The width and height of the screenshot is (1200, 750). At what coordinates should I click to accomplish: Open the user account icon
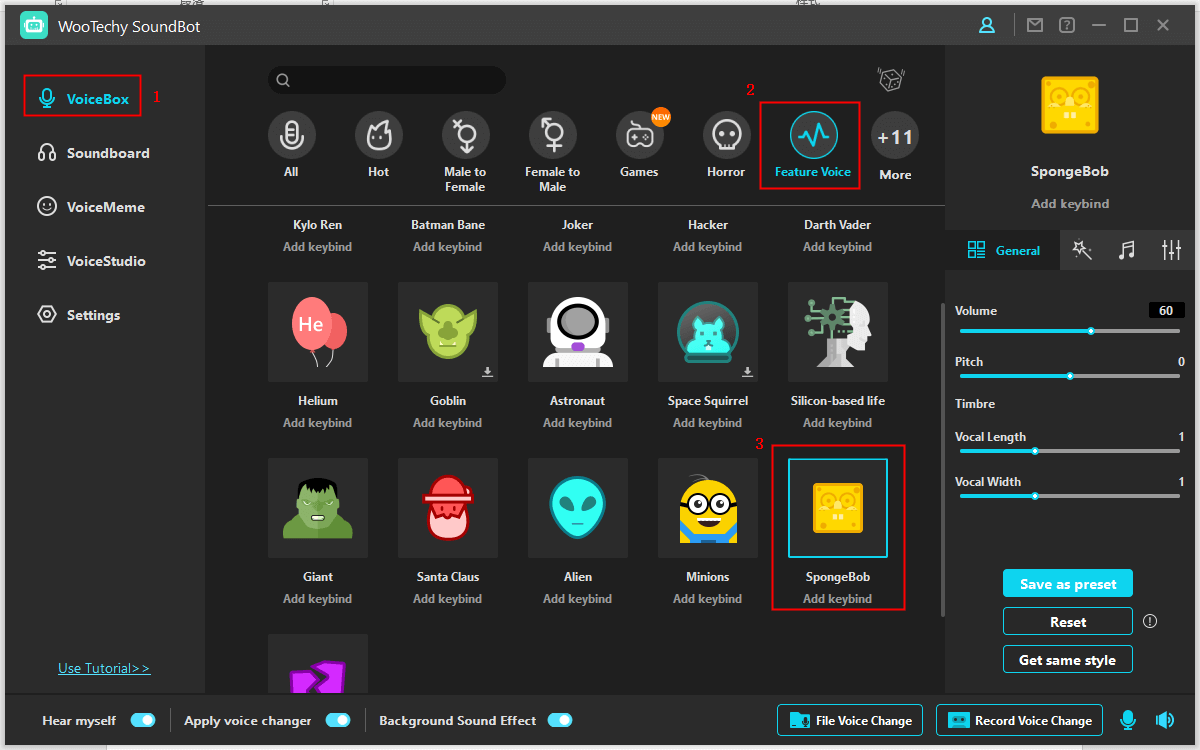pos(987,26)
